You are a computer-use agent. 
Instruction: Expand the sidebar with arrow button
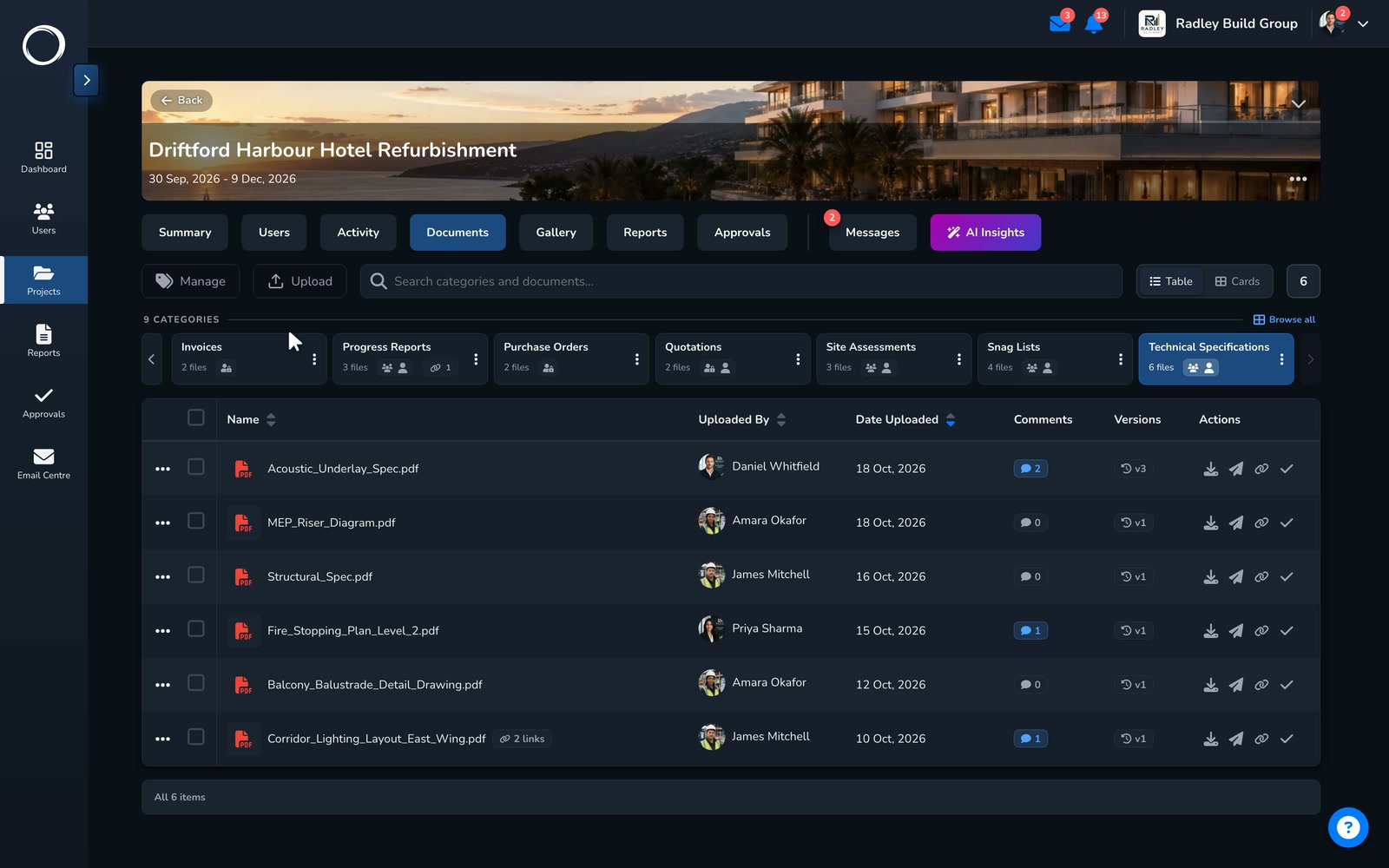[x=86, y=80]
